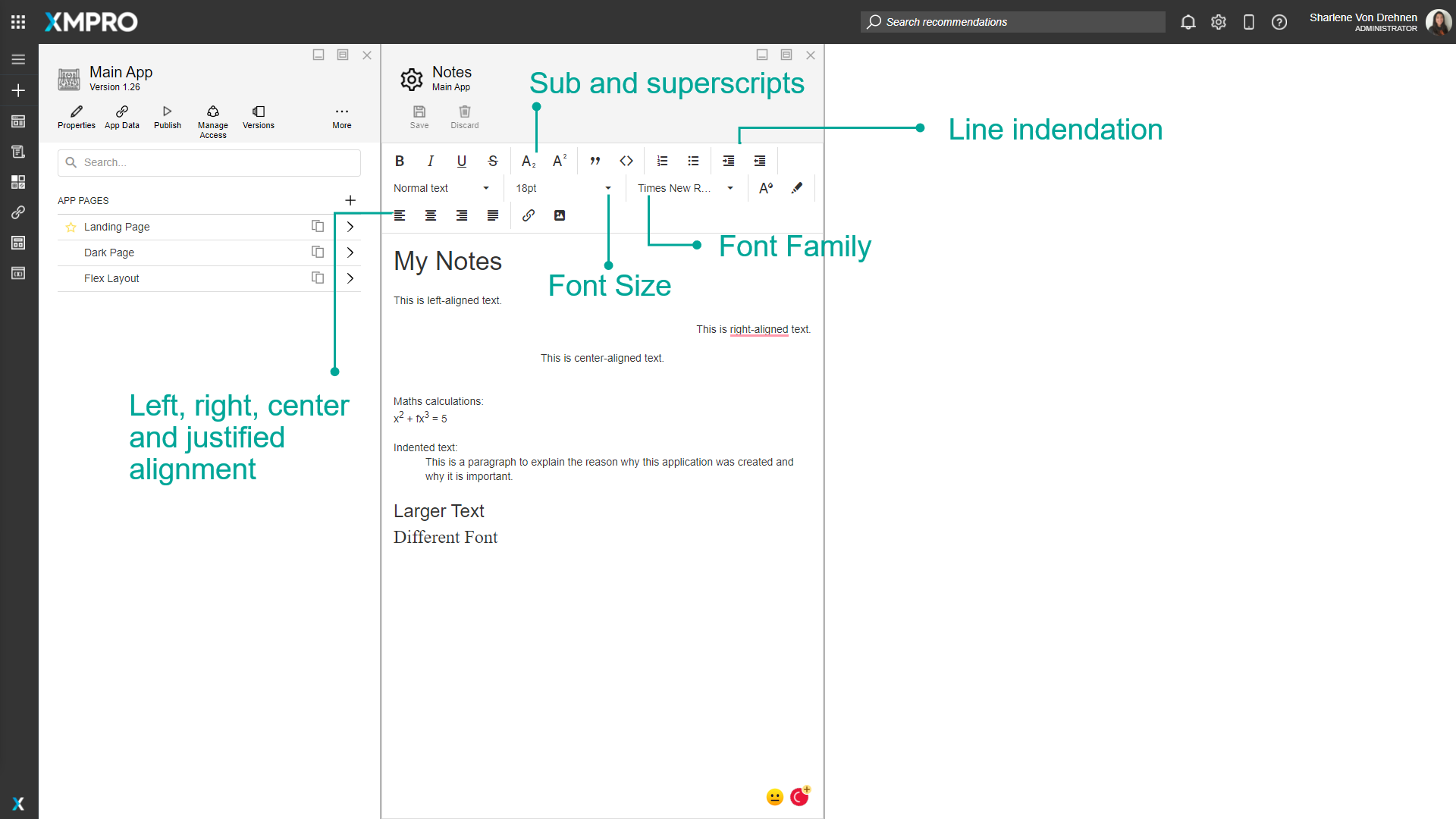Select the subscript formatting icon
Image resolution: width=1456 pixels, height=819 pixels.
[528, 161]
